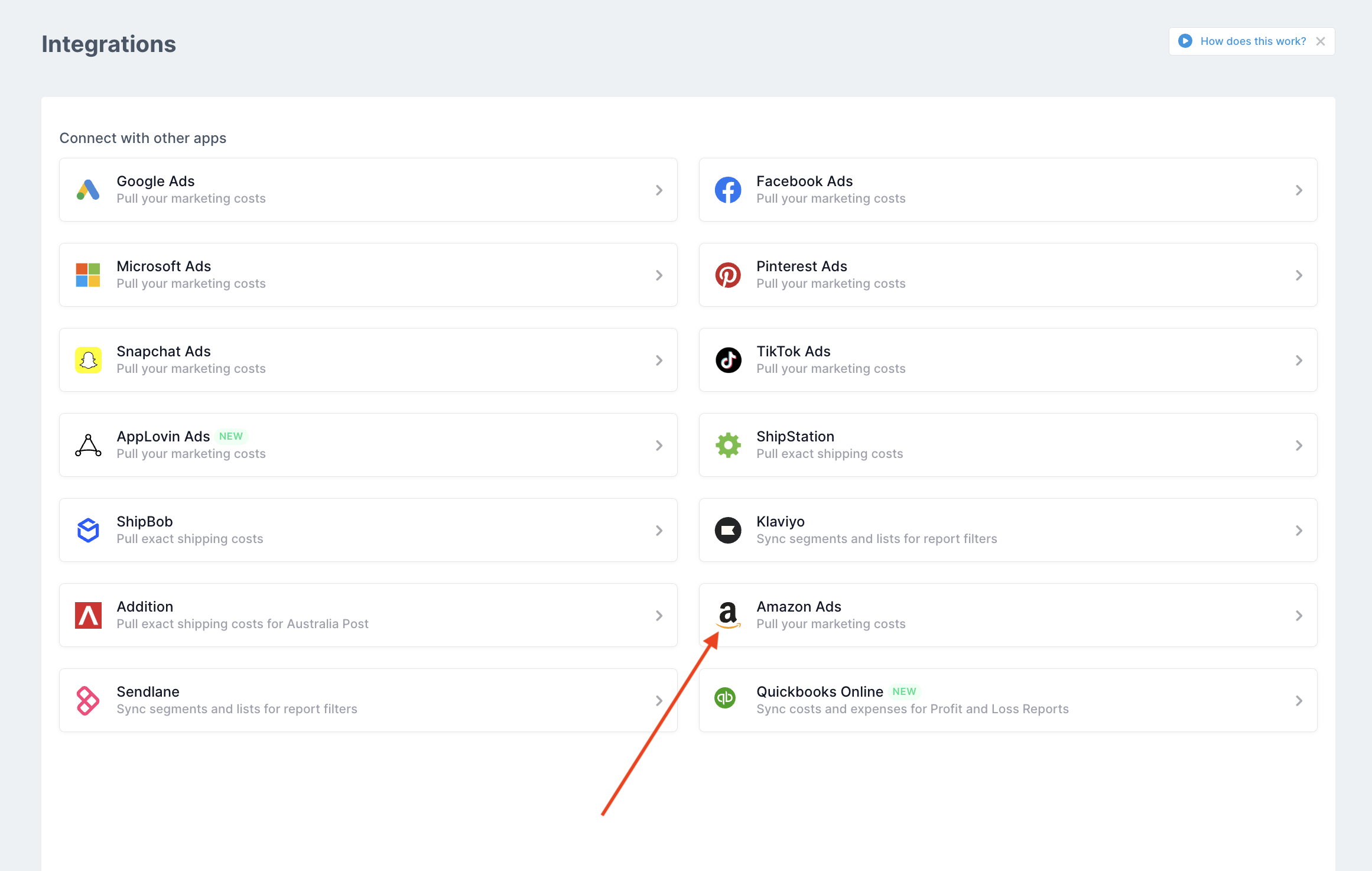Click the Google Ads logo icon
This screenshot has height=871, width=1372.
[88, 190]
